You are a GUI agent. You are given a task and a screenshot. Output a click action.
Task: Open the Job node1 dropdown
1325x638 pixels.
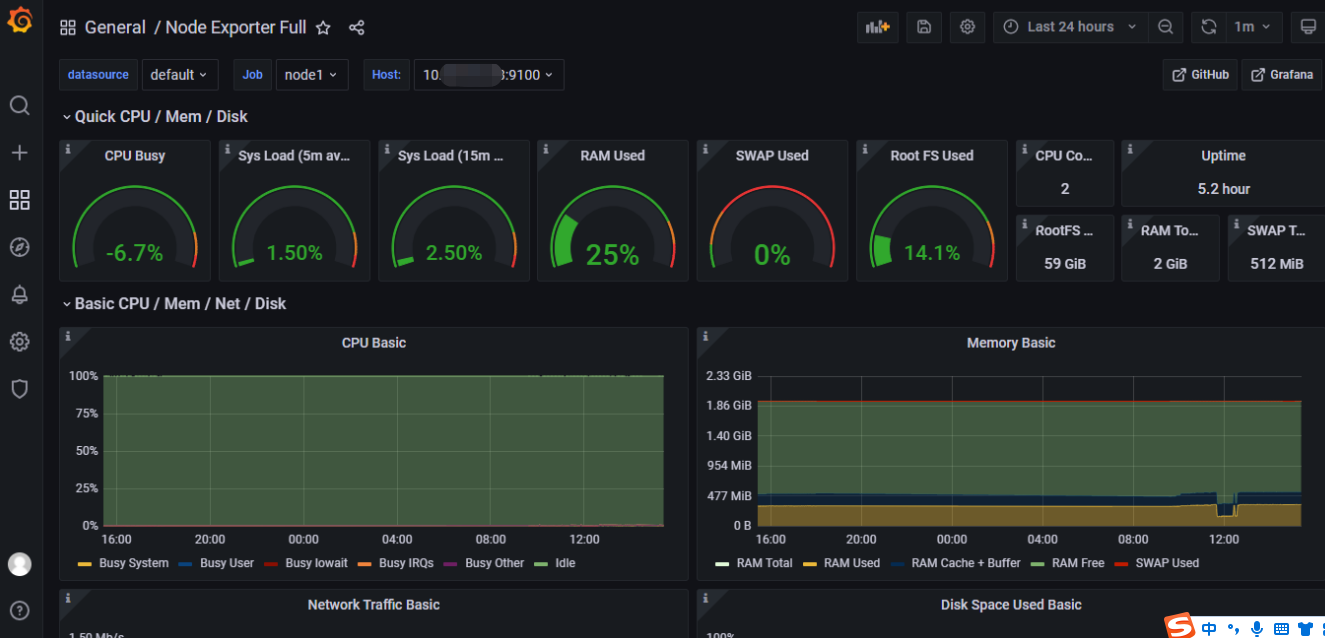(x=311, y=75)
